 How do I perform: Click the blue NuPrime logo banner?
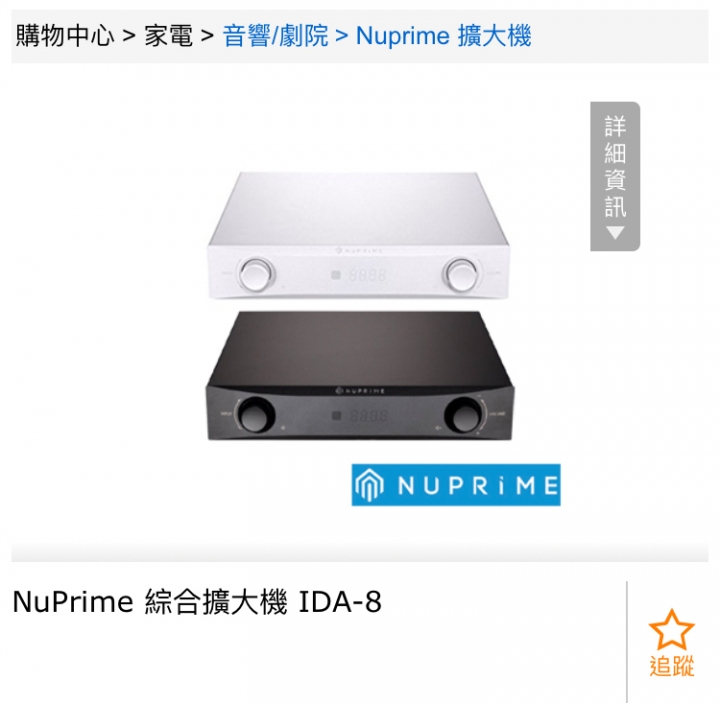pyautogui.click(x=456, y=485)
